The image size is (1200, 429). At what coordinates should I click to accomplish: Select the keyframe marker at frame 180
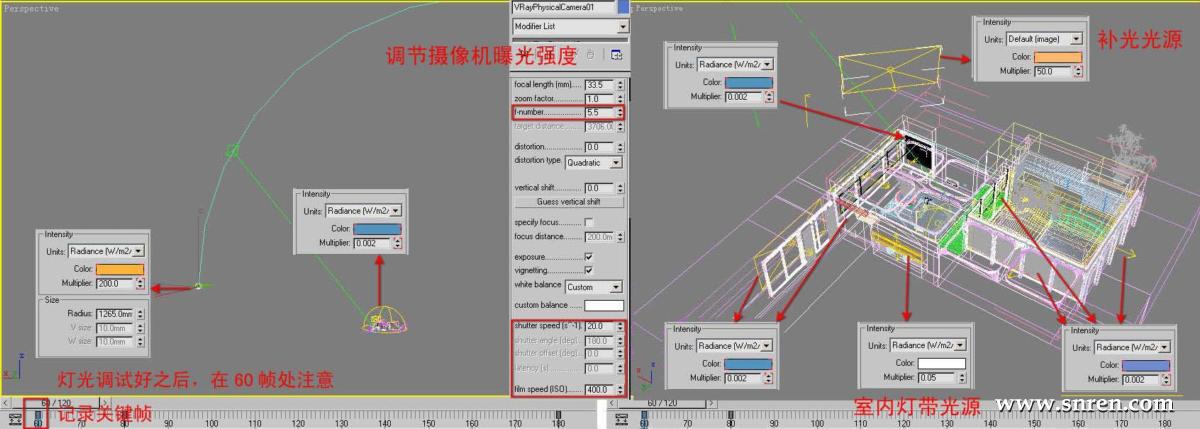pyautogui.click(x=558, y=416)
